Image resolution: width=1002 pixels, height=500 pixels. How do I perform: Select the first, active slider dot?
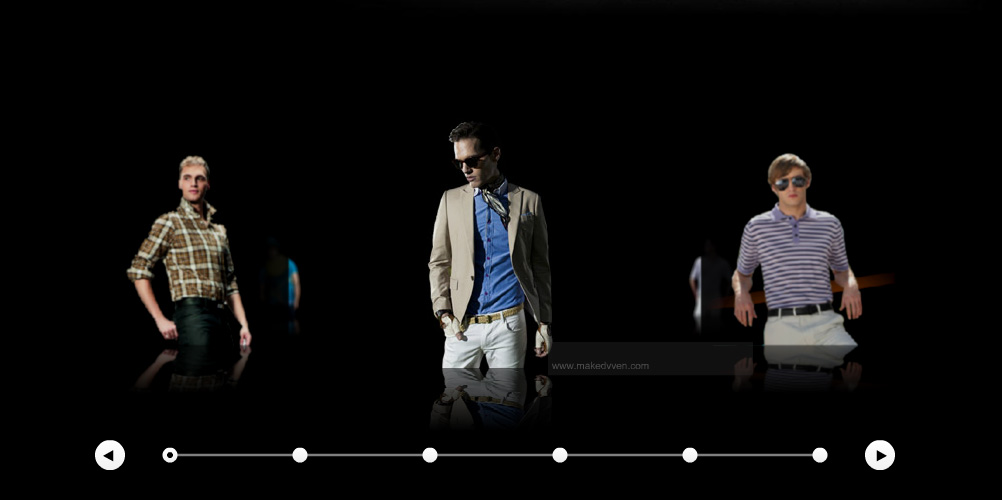[x=170, y=455]
